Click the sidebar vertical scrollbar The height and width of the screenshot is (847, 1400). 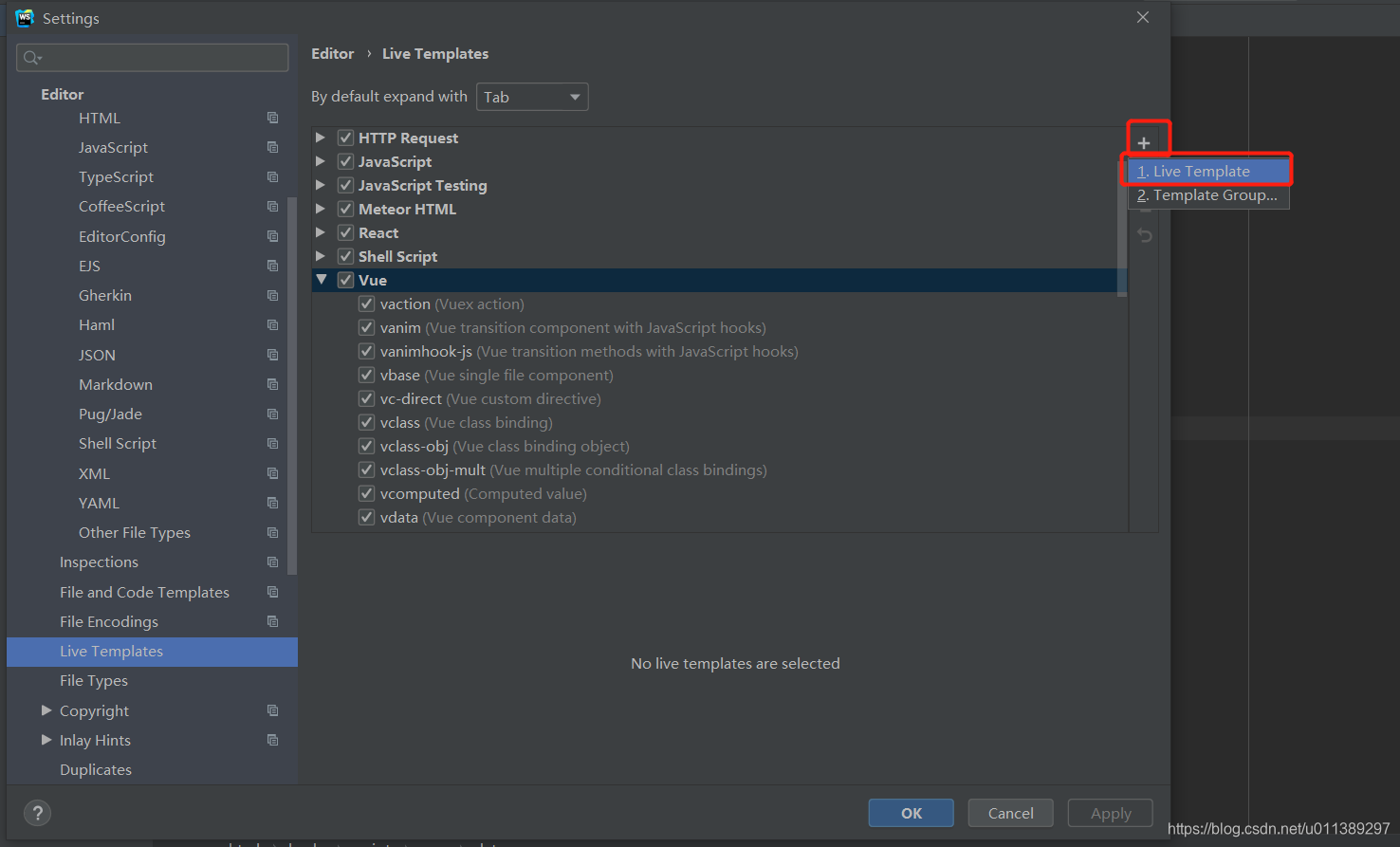[292, 385]
